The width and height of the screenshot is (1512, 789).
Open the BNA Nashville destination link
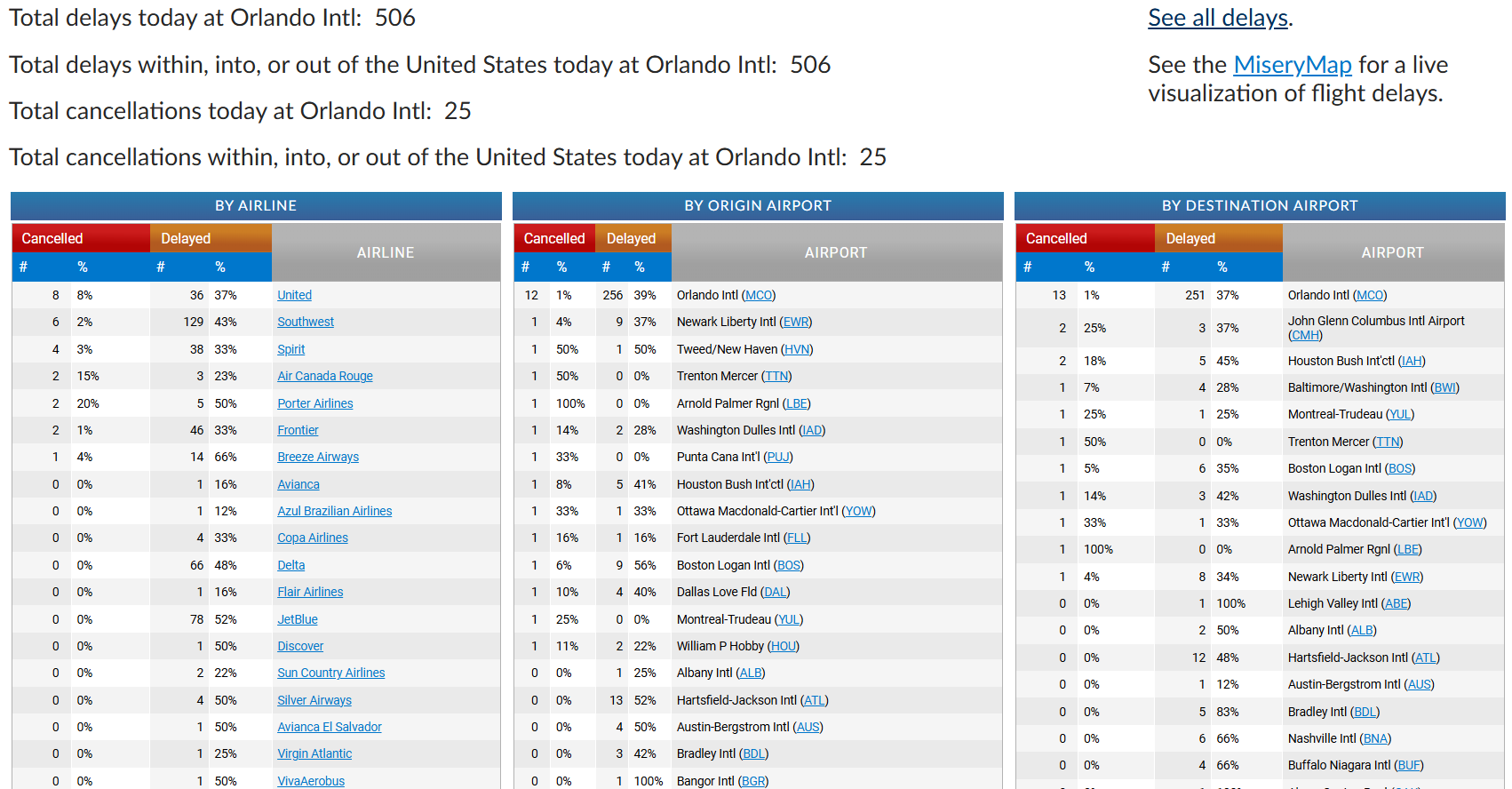(1376, 738)
